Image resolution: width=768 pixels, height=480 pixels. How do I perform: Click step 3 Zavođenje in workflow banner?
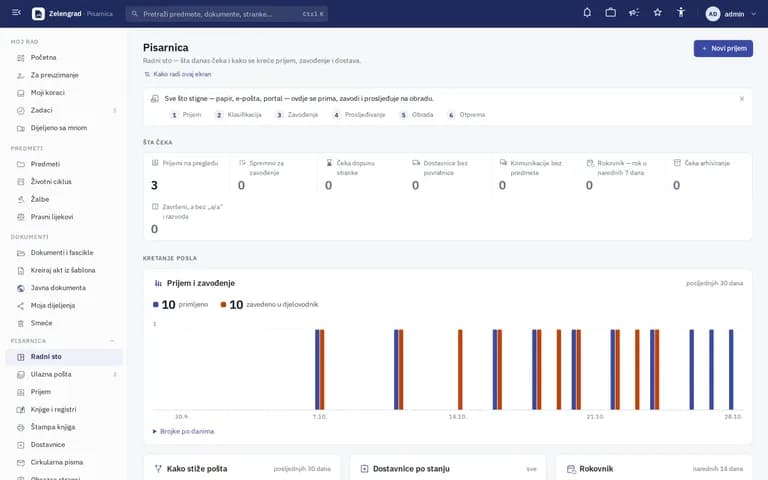pos(297,115)
